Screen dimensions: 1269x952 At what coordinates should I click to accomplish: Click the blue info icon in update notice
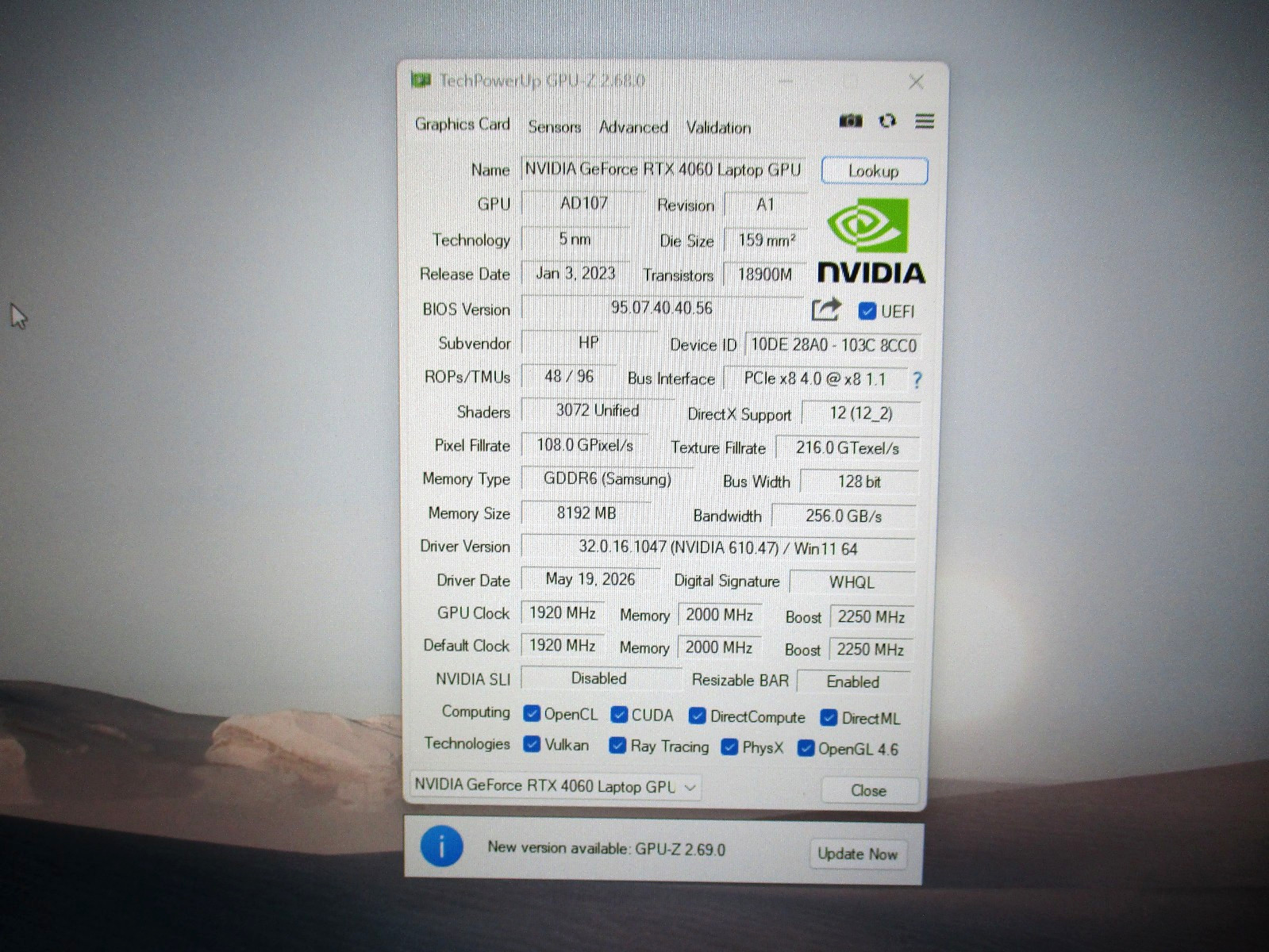click(441, 846)
